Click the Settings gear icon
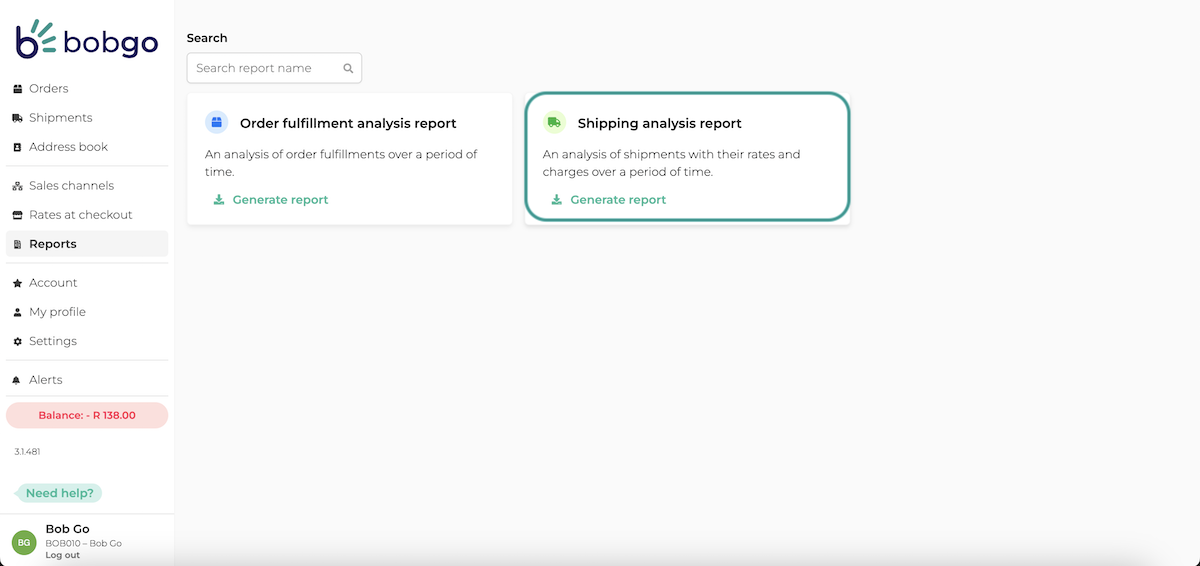The image size is (1200, 566). click(x=17, y=341)
